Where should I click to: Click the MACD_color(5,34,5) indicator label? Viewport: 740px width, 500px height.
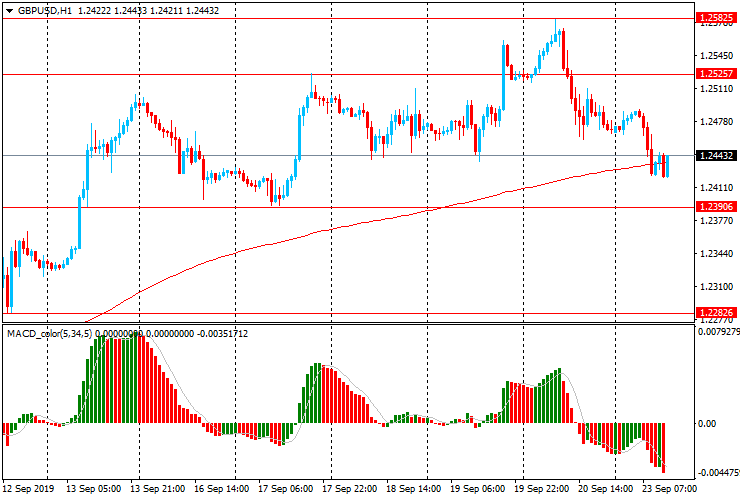[x=50, y=334]
